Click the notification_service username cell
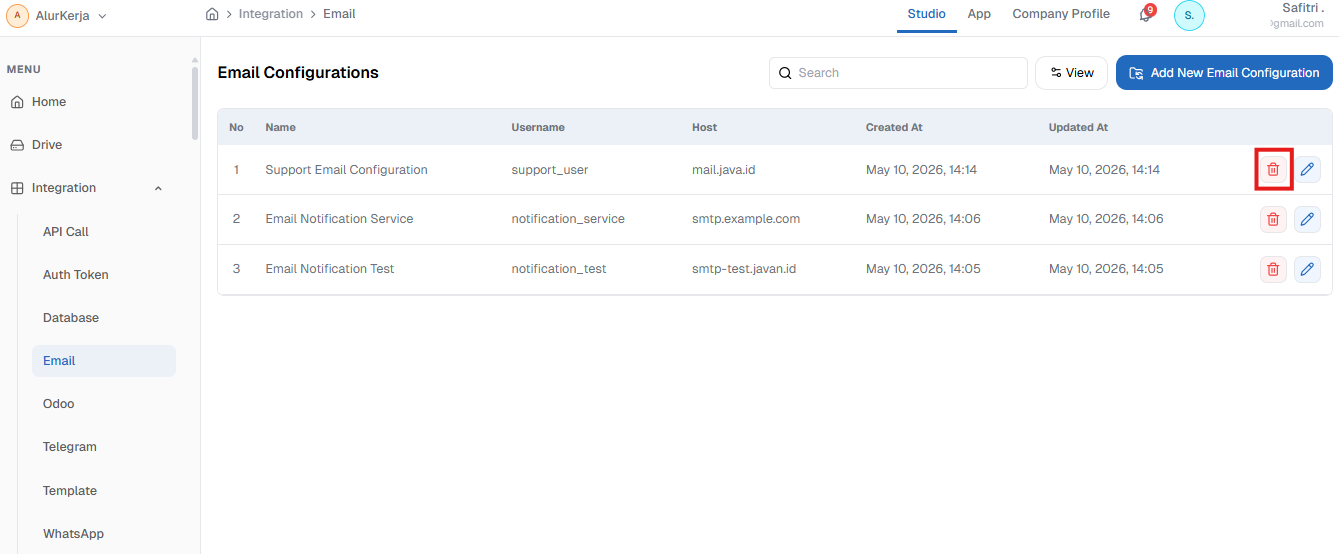The height and width of the screenshot is (554, 1339). click(x=568, y=219)
